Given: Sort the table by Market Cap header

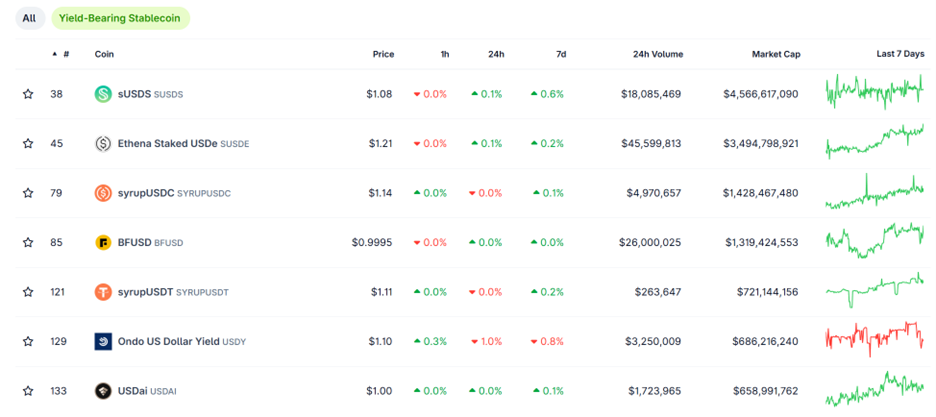Looking at the screenshot, I should pos(775,54).
